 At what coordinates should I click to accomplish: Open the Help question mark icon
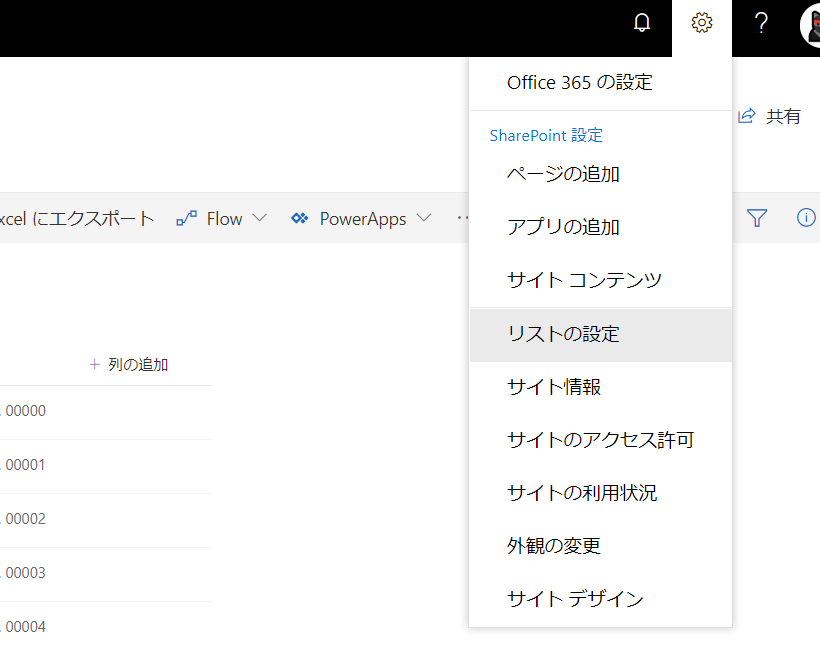point(761,21)
